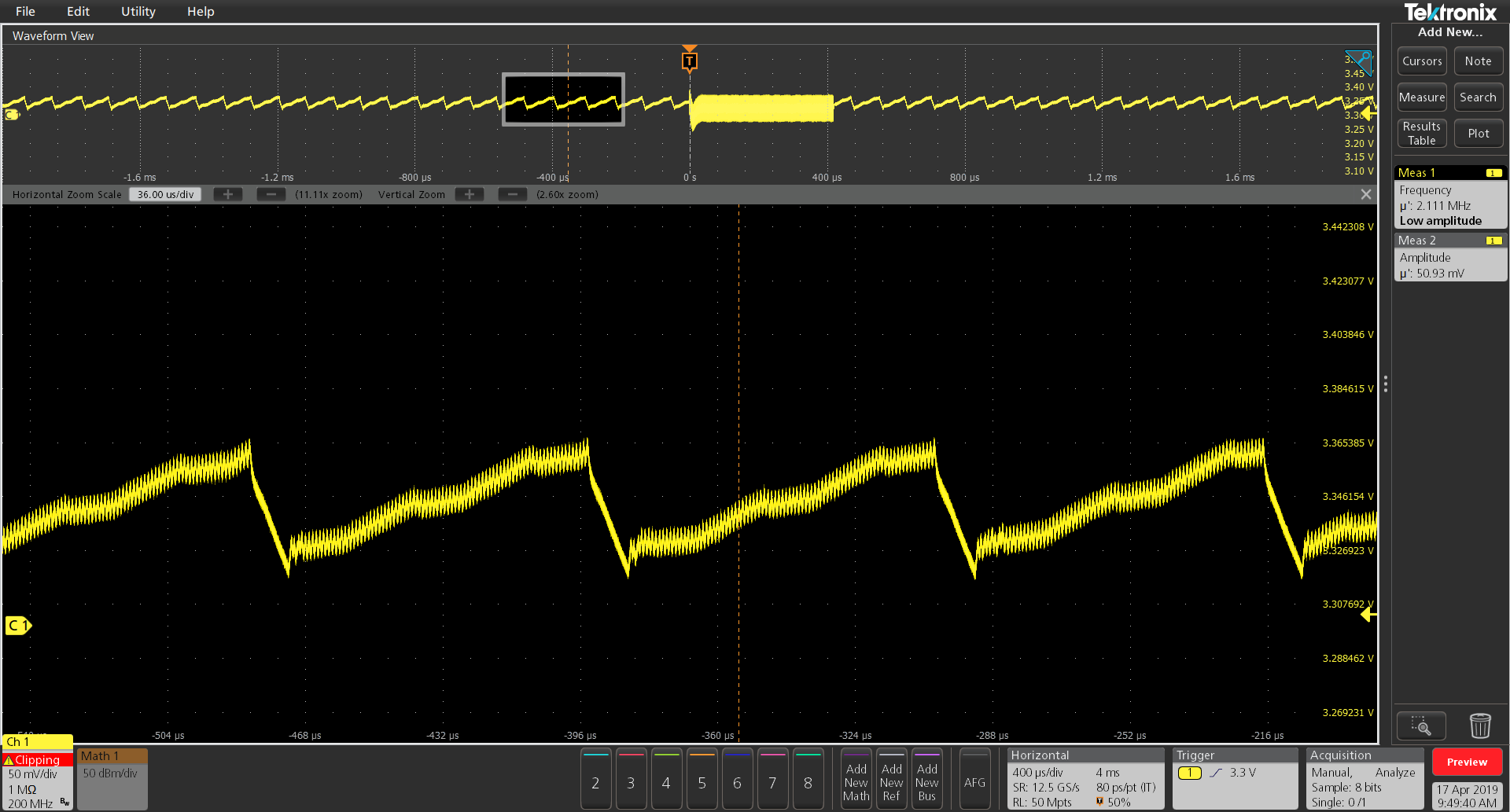
Task: Enable channel 5
Action: (x=702, y=778)
